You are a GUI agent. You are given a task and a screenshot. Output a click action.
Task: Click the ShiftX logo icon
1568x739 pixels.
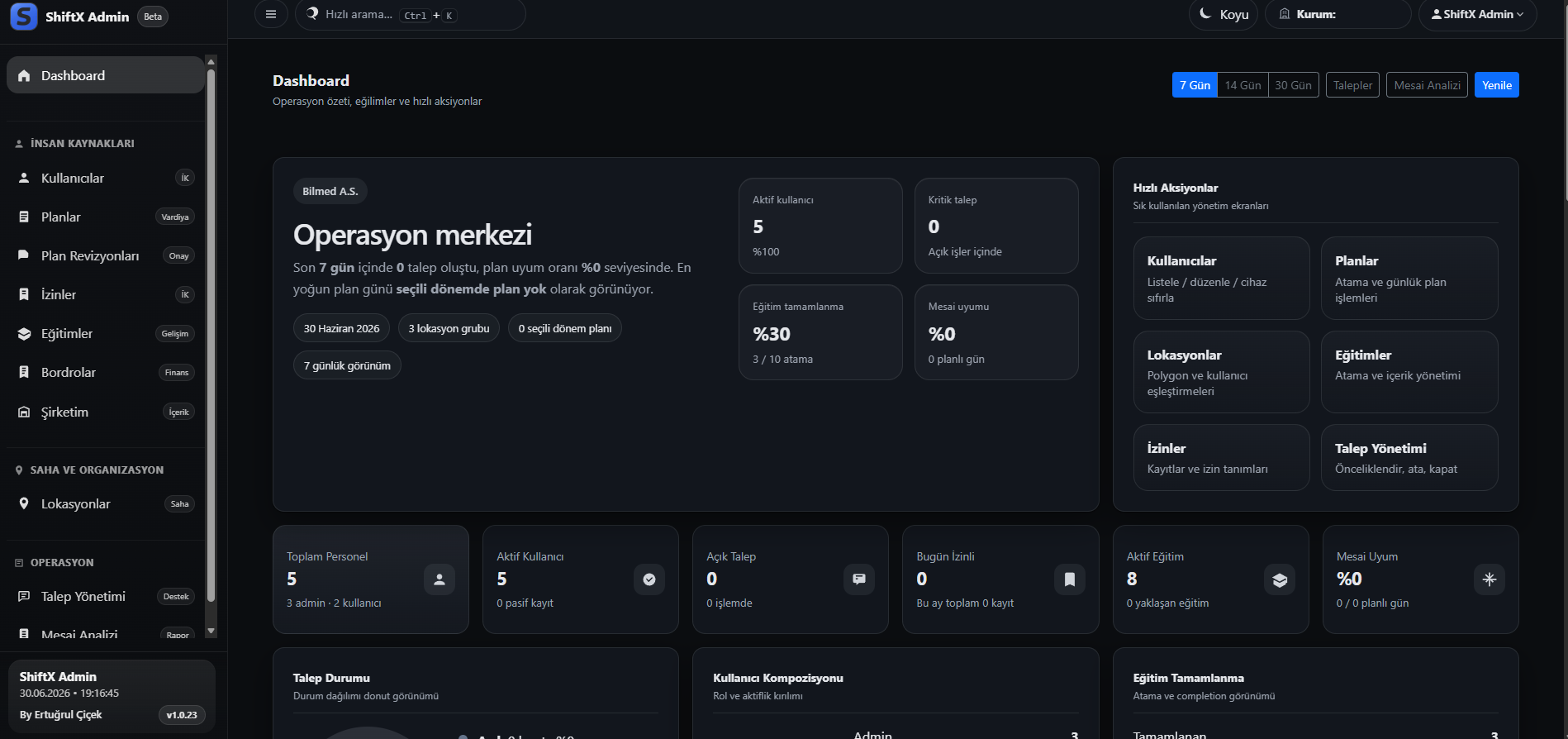coord(24,17)
